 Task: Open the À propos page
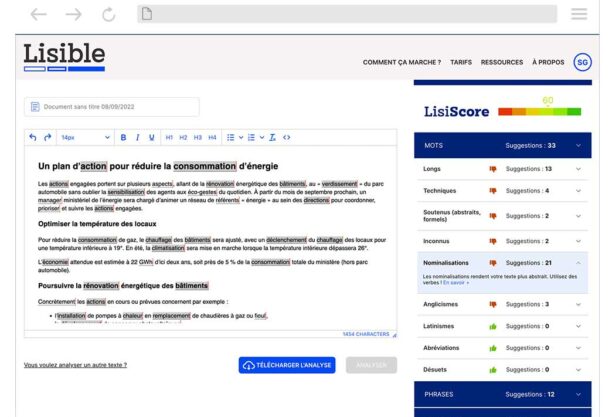(x=548, y=62)
